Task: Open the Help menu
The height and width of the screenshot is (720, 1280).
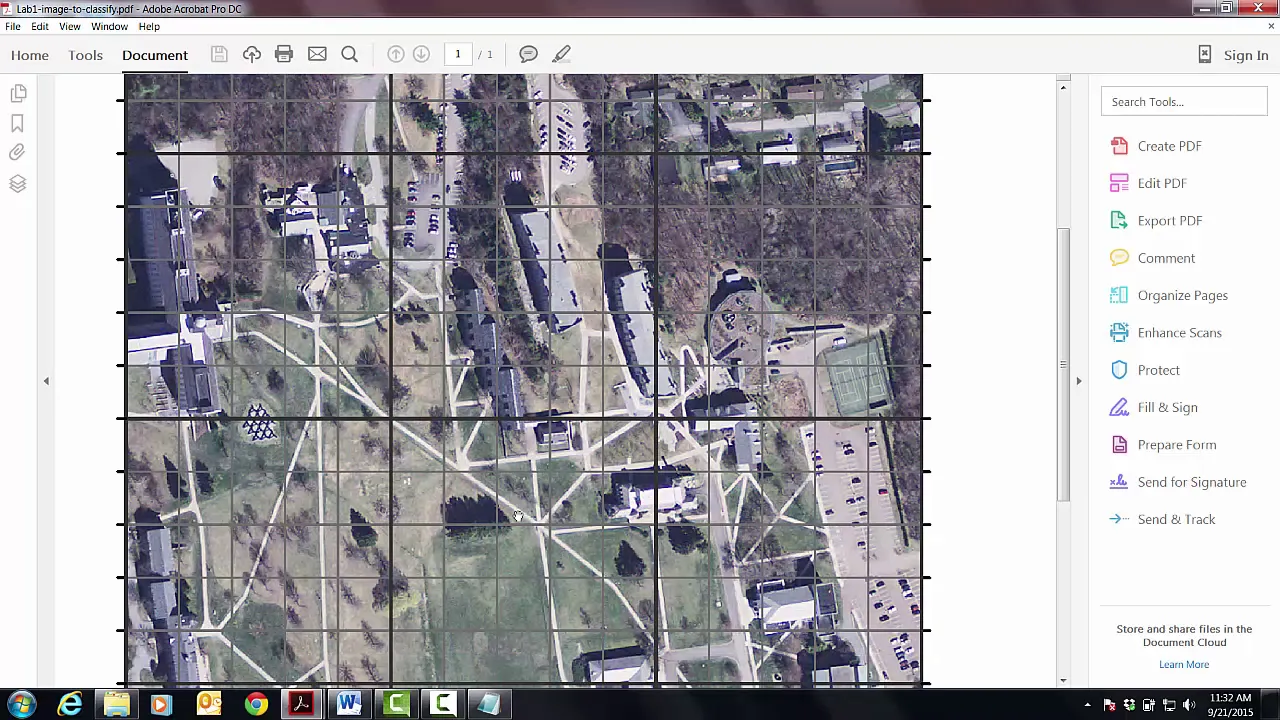Action: (x=149, y=27)
